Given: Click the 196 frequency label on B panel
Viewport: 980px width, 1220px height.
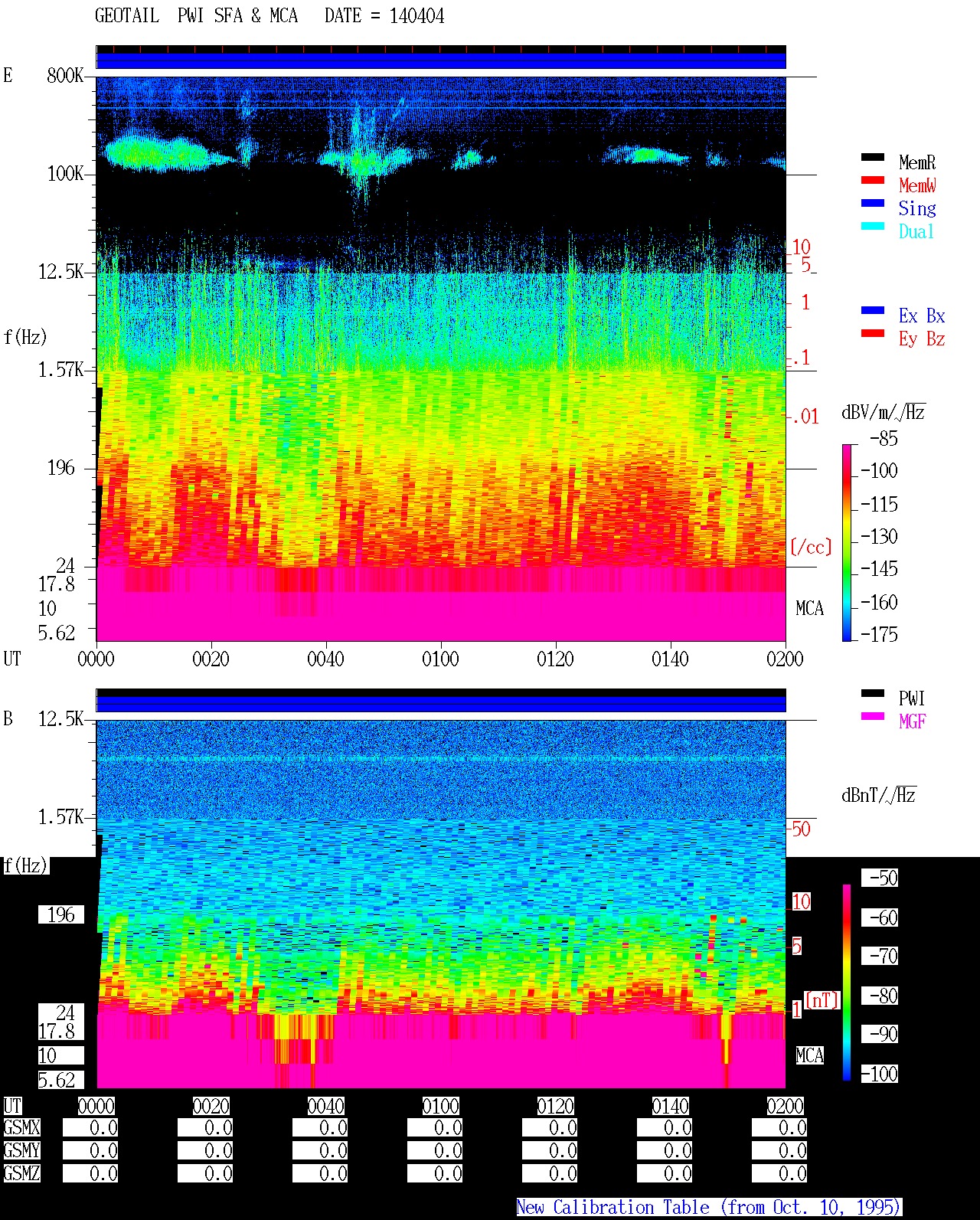Looking at the screenshot, I should click(61, 914).
